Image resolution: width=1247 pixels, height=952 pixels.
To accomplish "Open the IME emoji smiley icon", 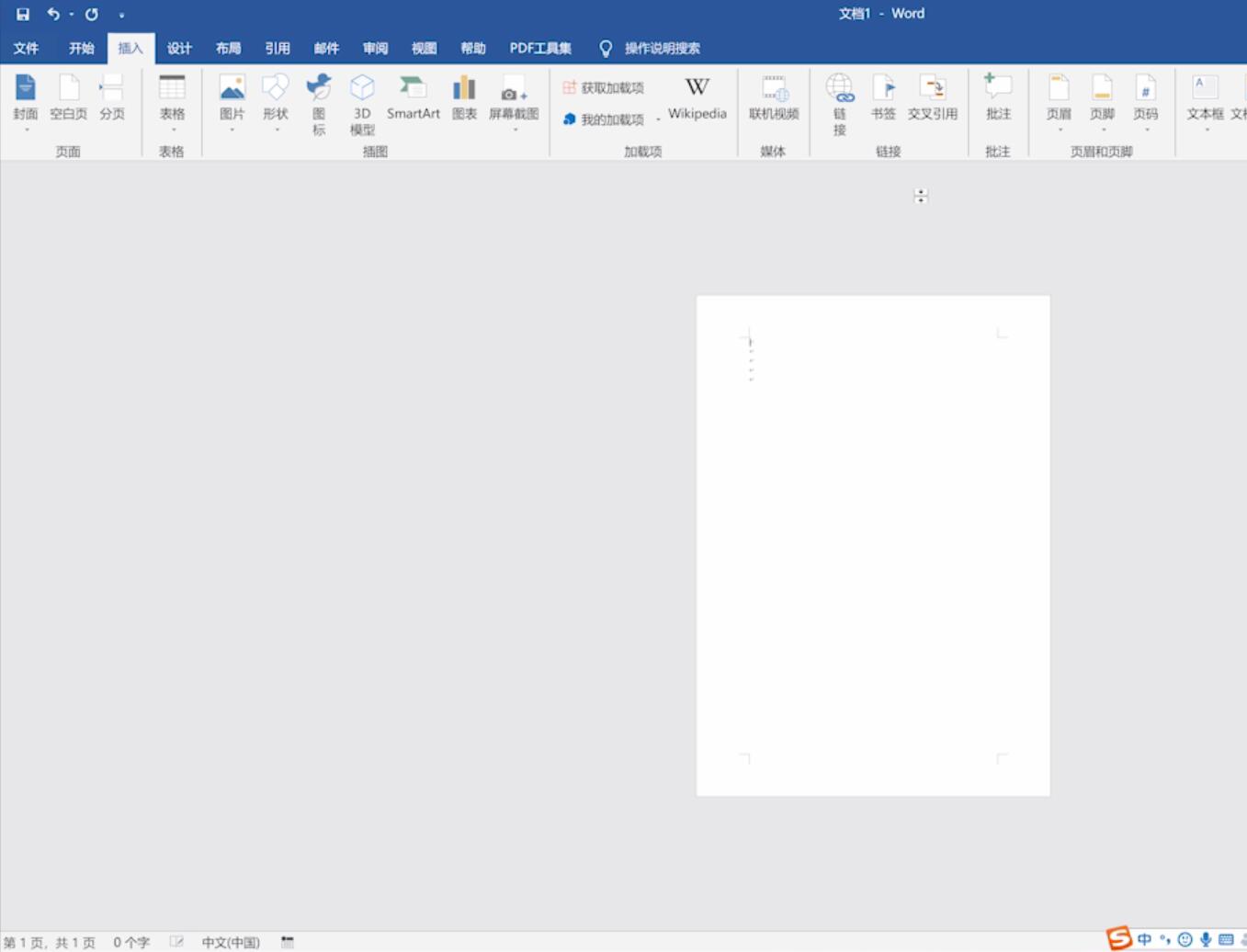I will pos(1185,939).
